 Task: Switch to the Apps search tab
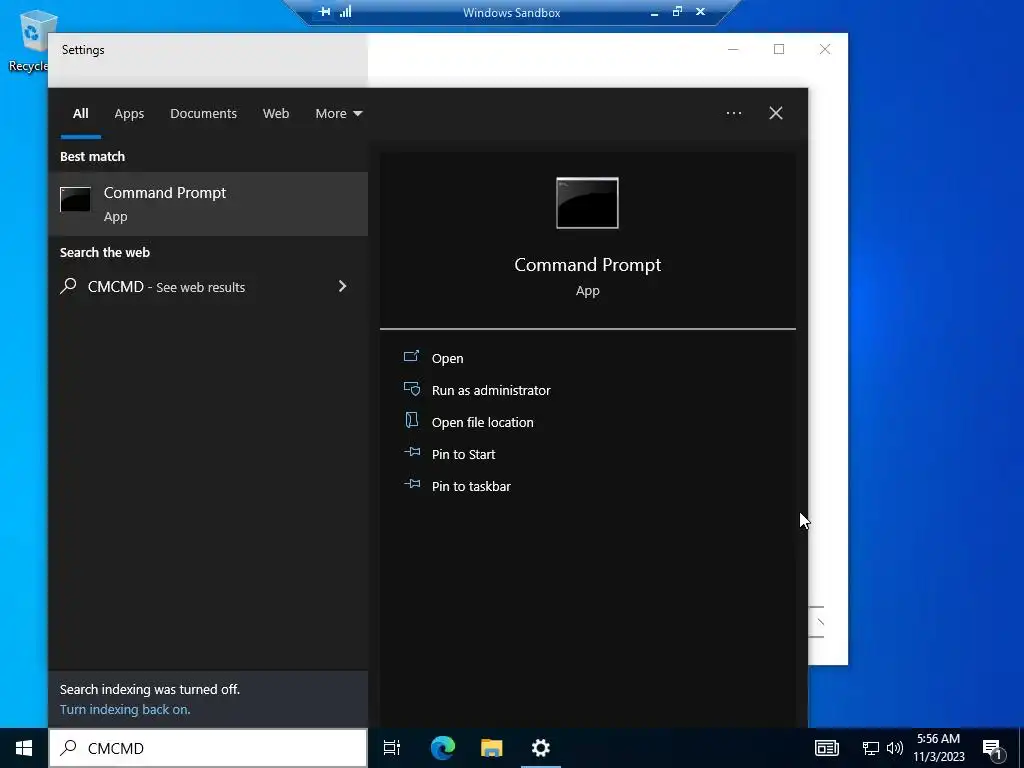129,113
